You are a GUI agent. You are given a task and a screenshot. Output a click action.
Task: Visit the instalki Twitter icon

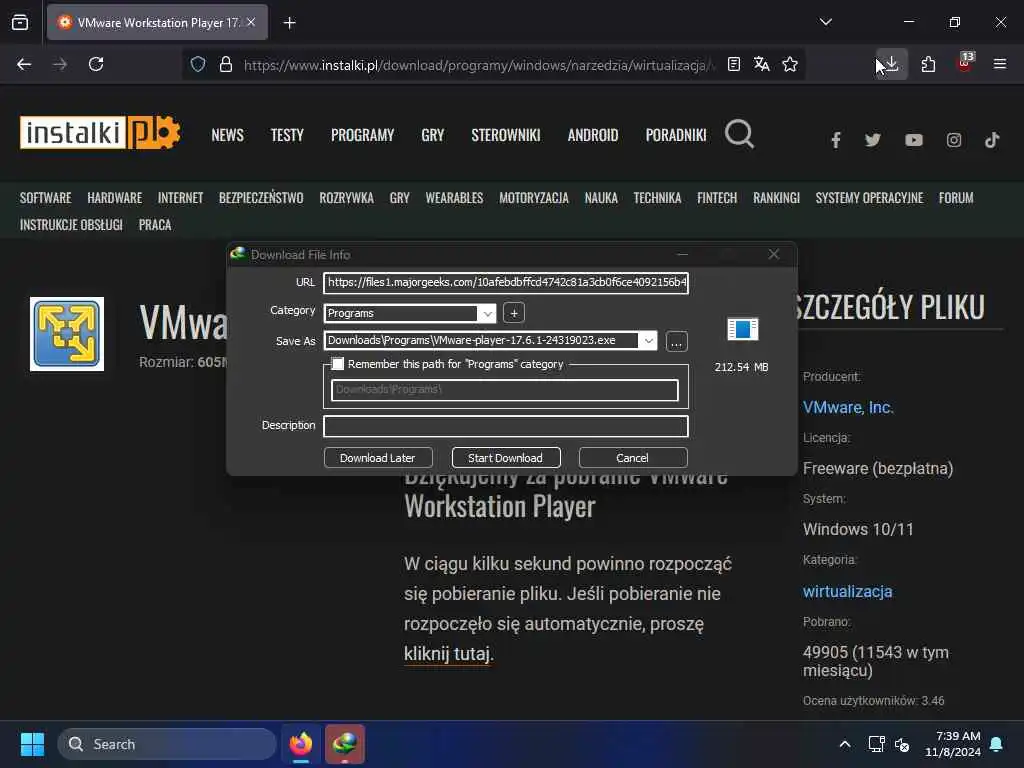(872, 140)
